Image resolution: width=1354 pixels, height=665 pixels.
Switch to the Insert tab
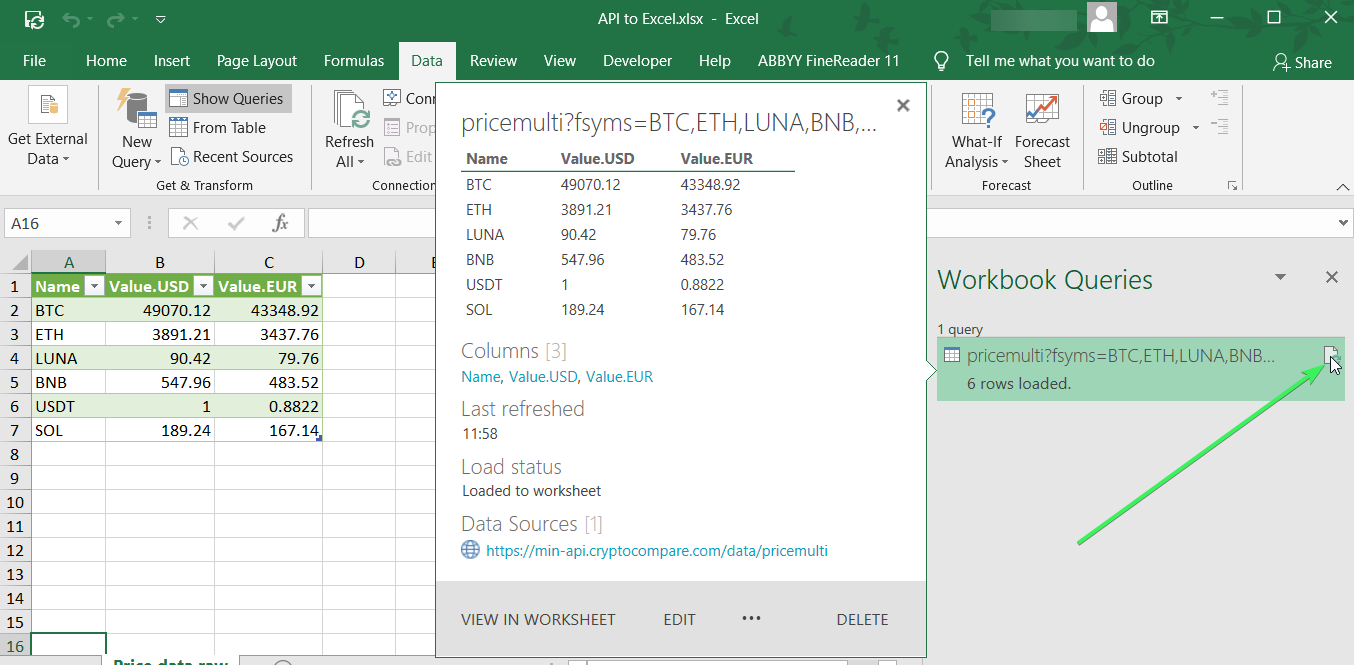(x=172, y=61)
